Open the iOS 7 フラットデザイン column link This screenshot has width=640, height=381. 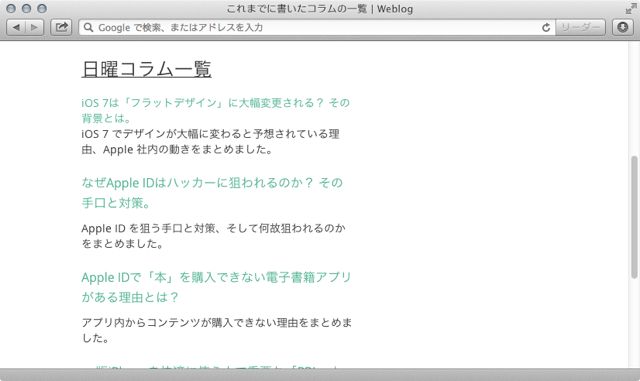click(216, 110)
